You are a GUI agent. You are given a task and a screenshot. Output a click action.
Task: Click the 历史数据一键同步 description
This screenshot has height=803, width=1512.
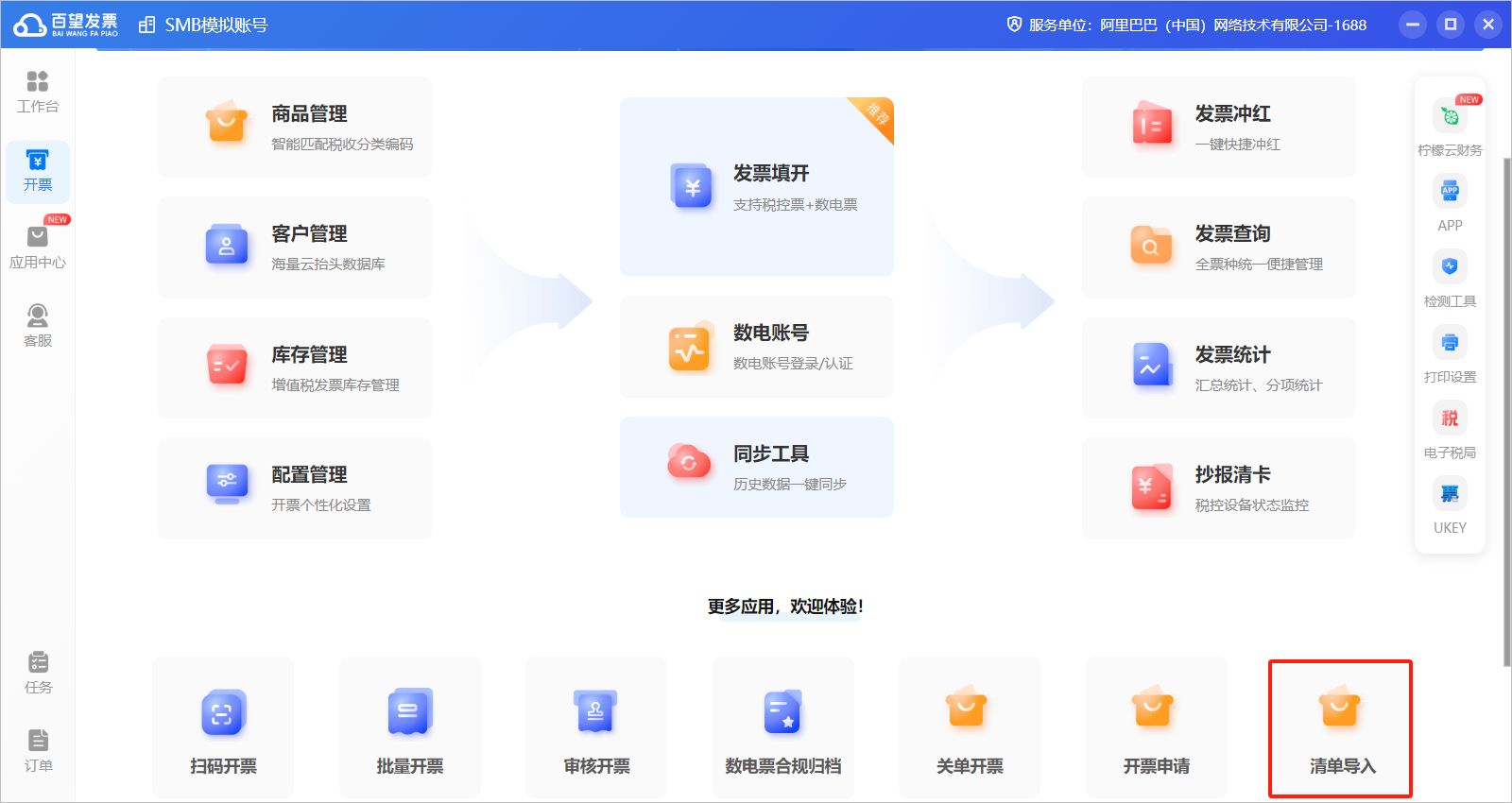pyautogui.click(x=790, y=485)
